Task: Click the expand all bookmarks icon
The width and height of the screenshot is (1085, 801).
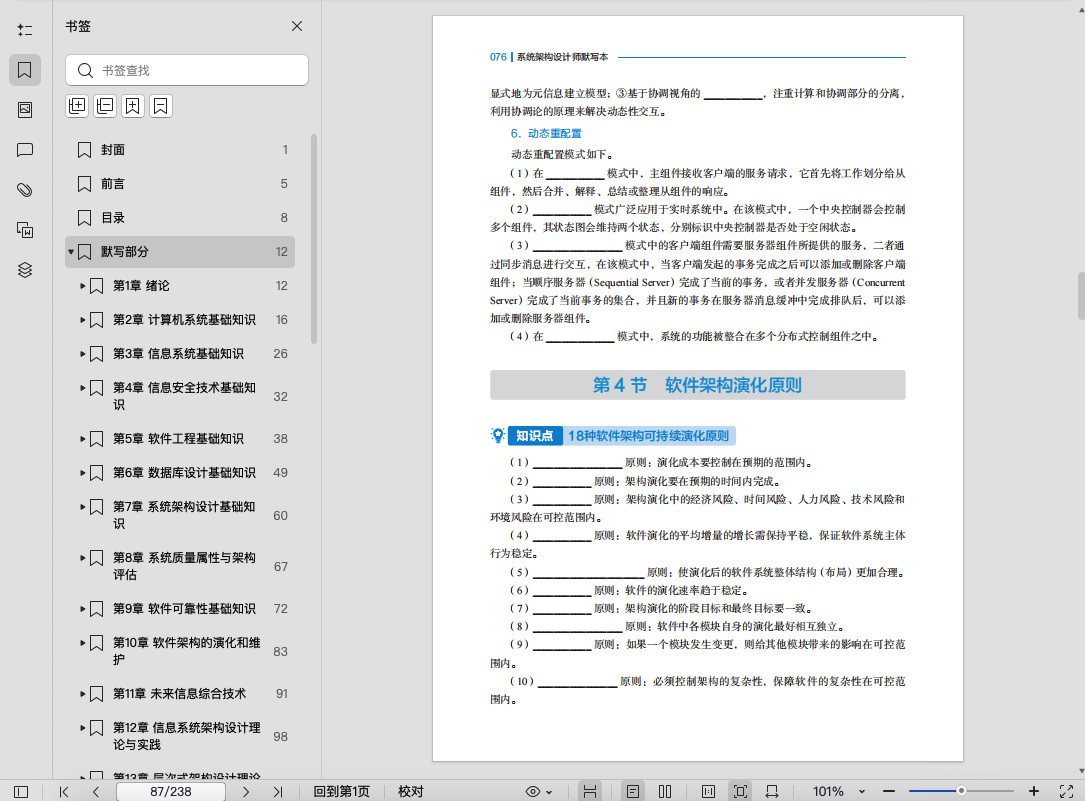Action: (77, 106)
